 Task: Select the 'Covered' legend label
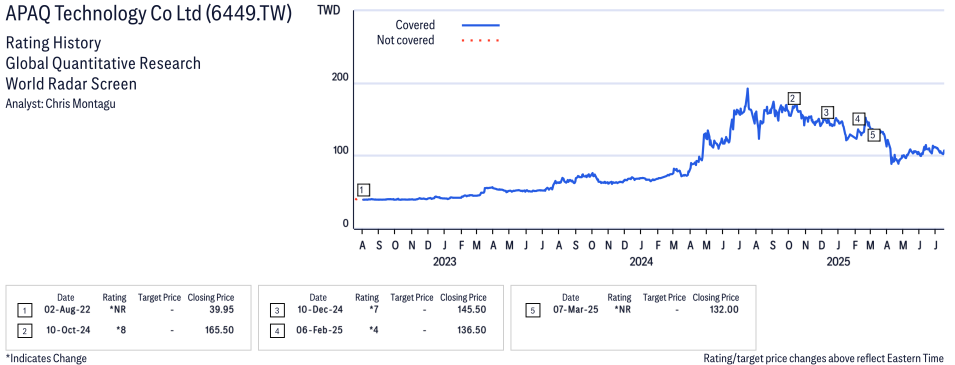point(415,25)
